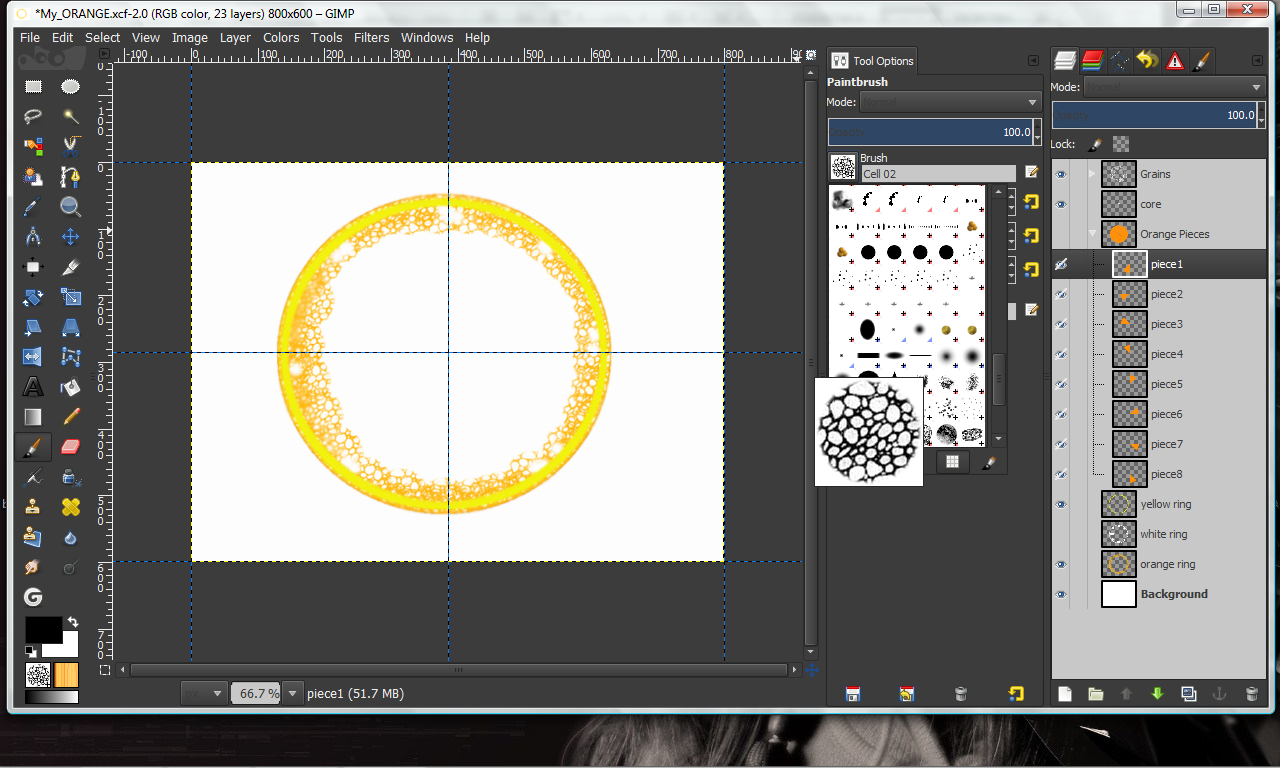Select the Heal tool
Viewport: 1280px width, 768px height.
click(x=70, y=507)
